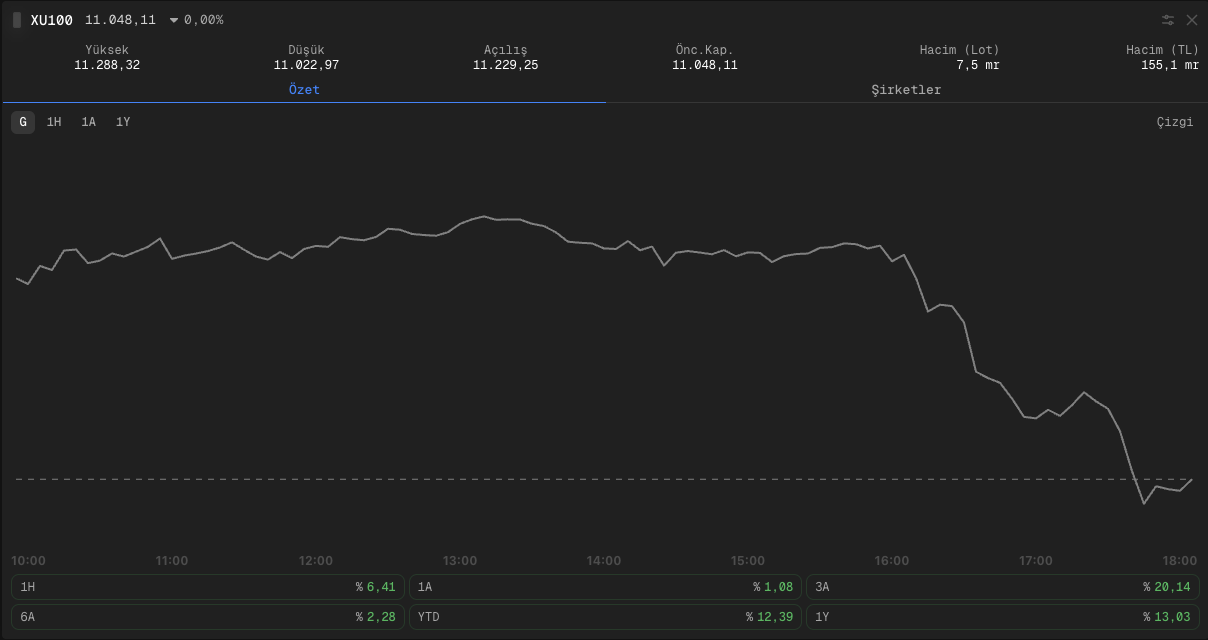Click the 1H performance box showing 6,41

pyautogui.click(x=207, y=587)
